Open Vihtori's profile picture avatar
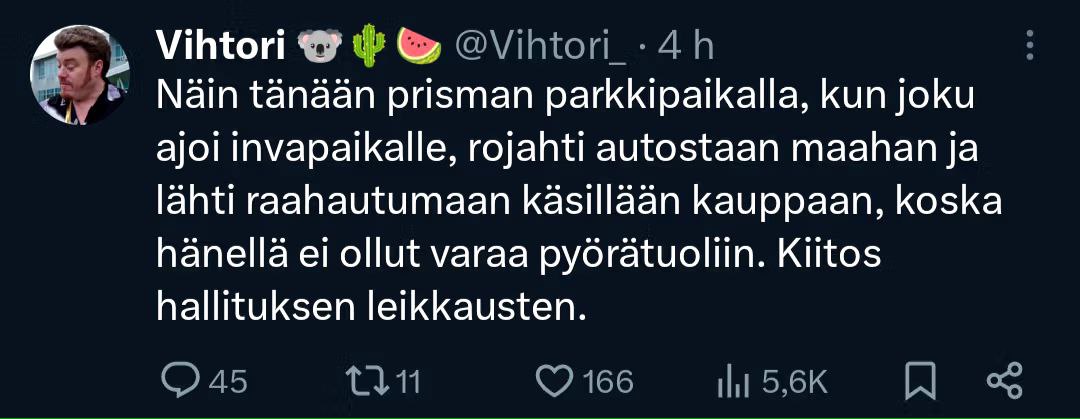 point(80,74)
